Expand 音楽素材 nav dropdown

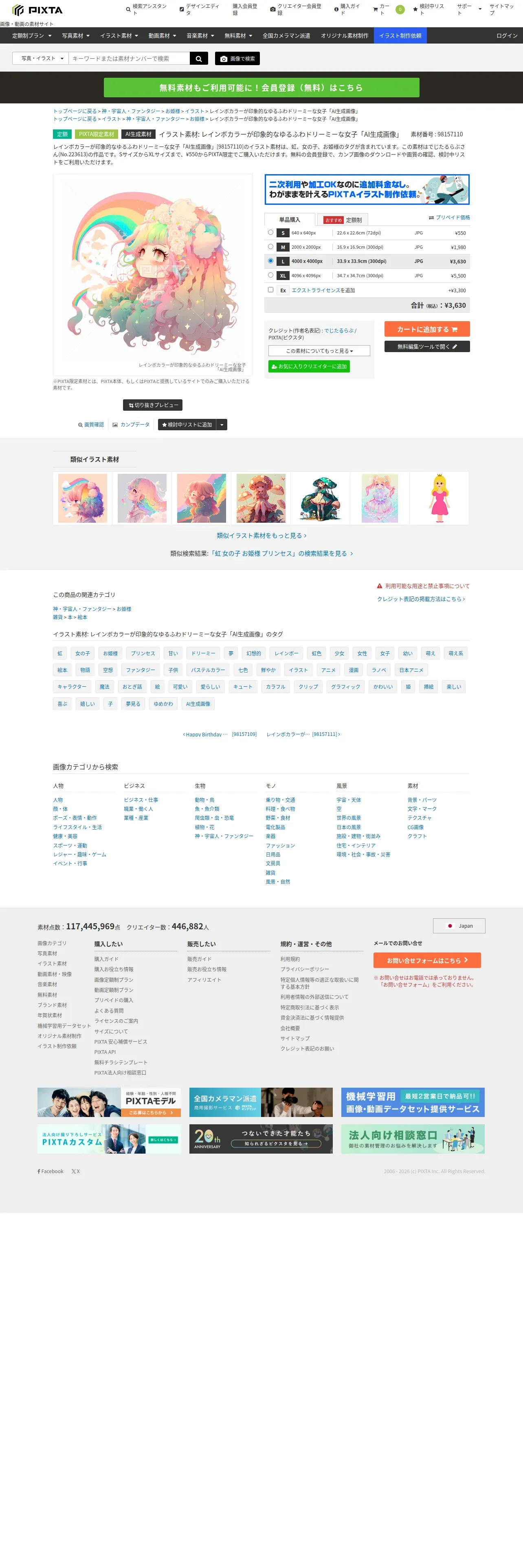(x=200, y=36)
